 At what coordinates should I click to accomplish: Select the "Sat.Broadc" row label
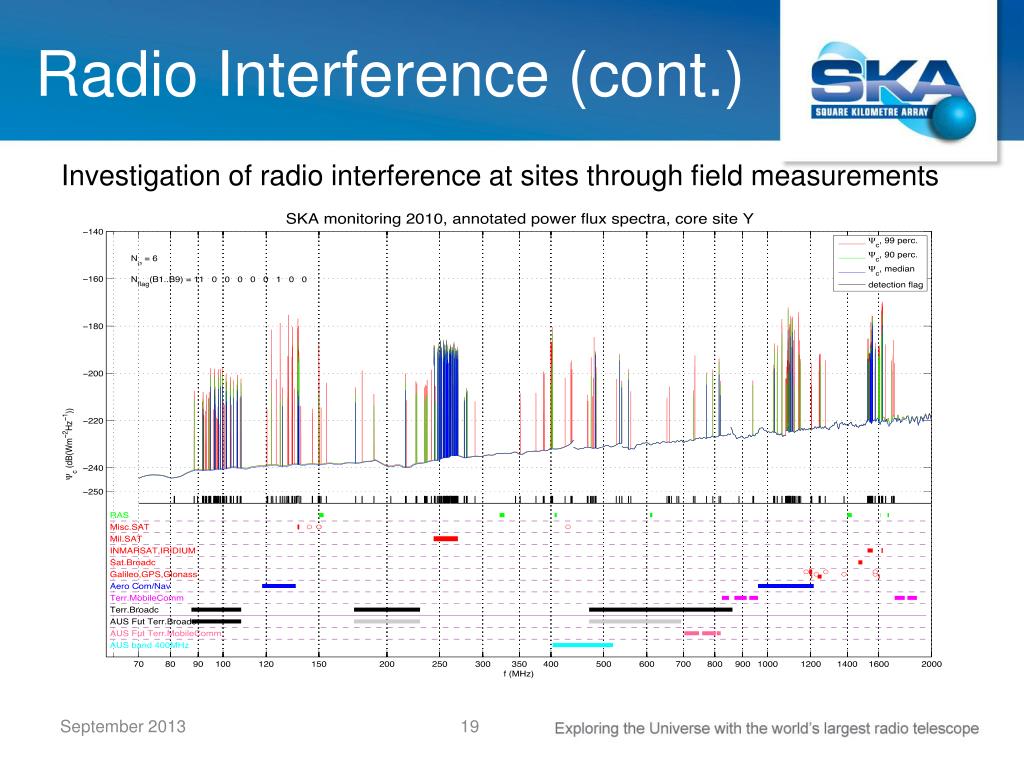pos(133,562)
